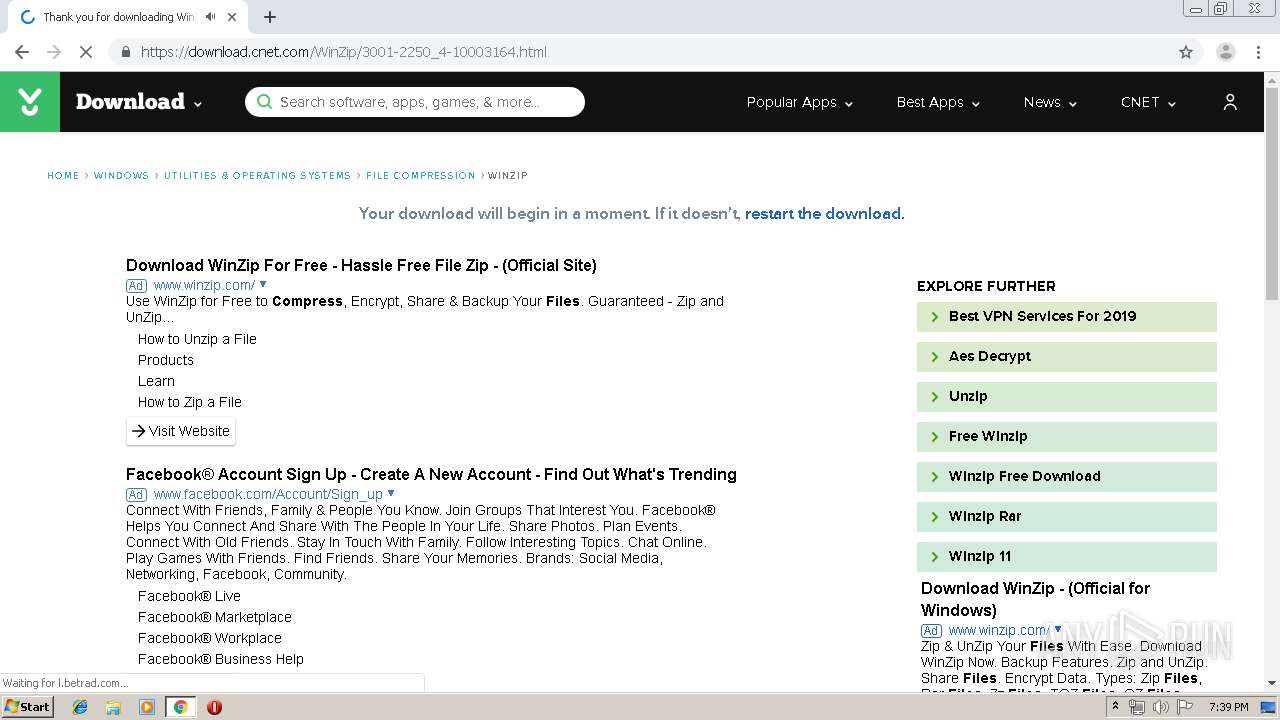This screenshot has width=1280, height=720.
Task: Click the dropdown arrow after www.winzip.com/
Action: click(x=263, y=284)
